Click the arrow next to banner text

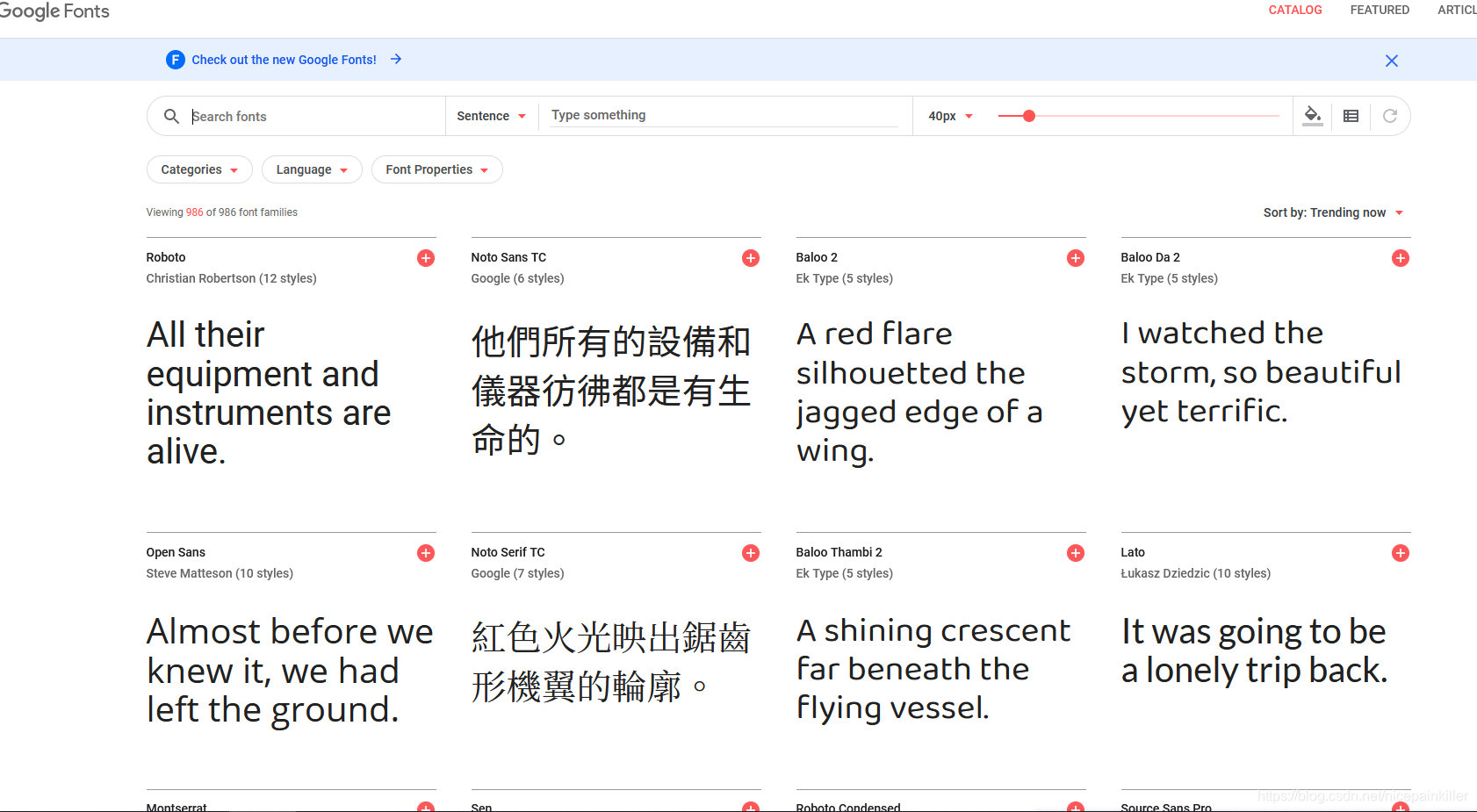[396, 59]
